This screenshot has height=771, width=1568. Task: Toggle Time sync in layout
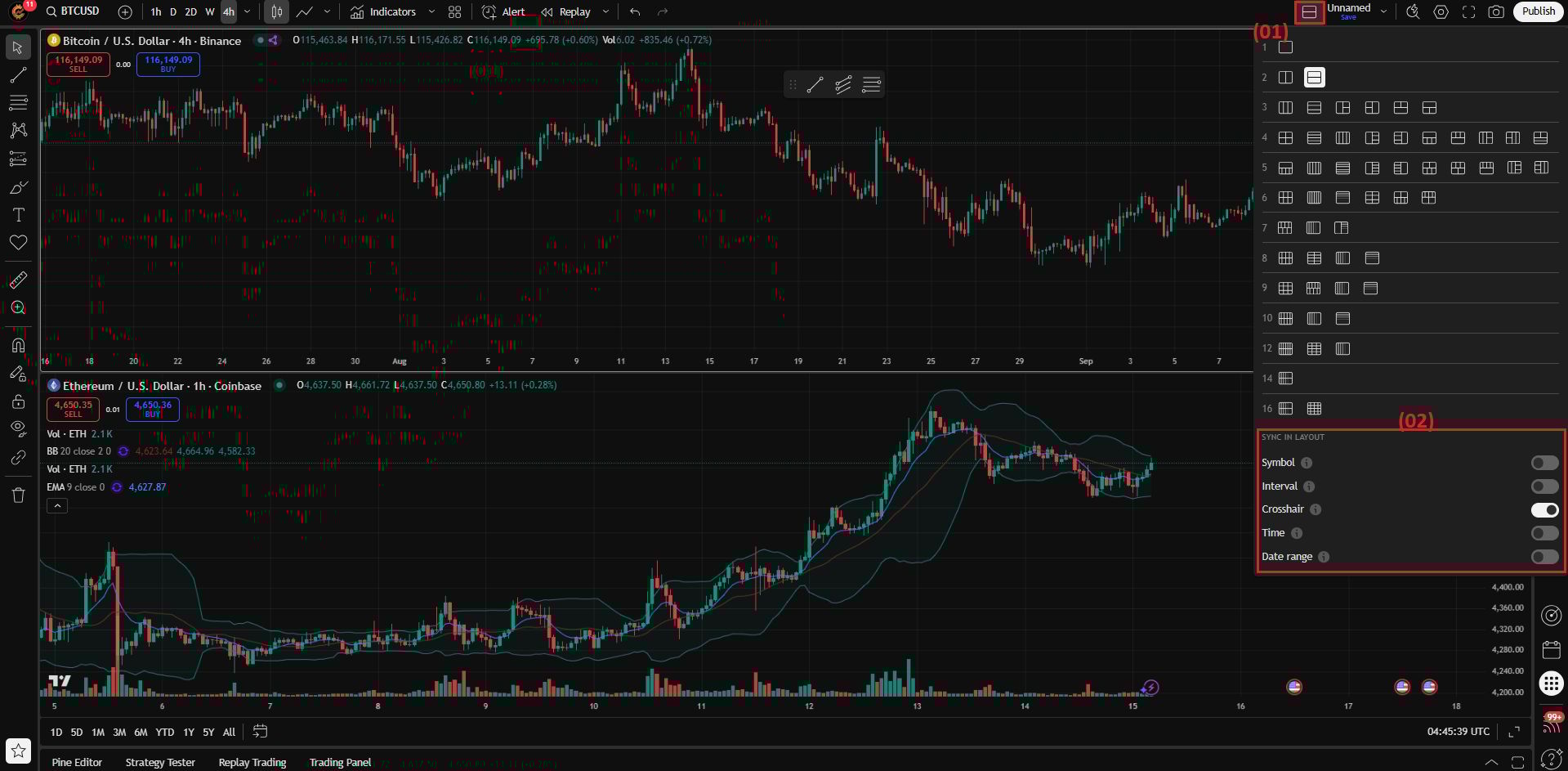click(x=1544, y=533)
